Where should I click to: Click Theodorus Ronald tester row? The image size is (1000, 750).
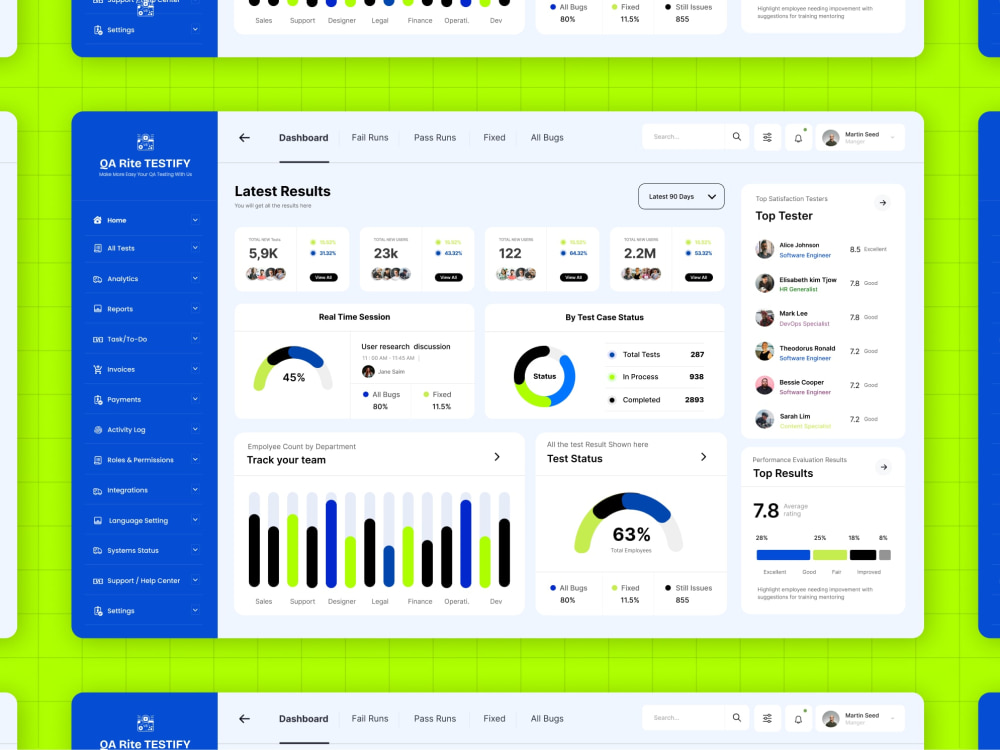[822, 352]
